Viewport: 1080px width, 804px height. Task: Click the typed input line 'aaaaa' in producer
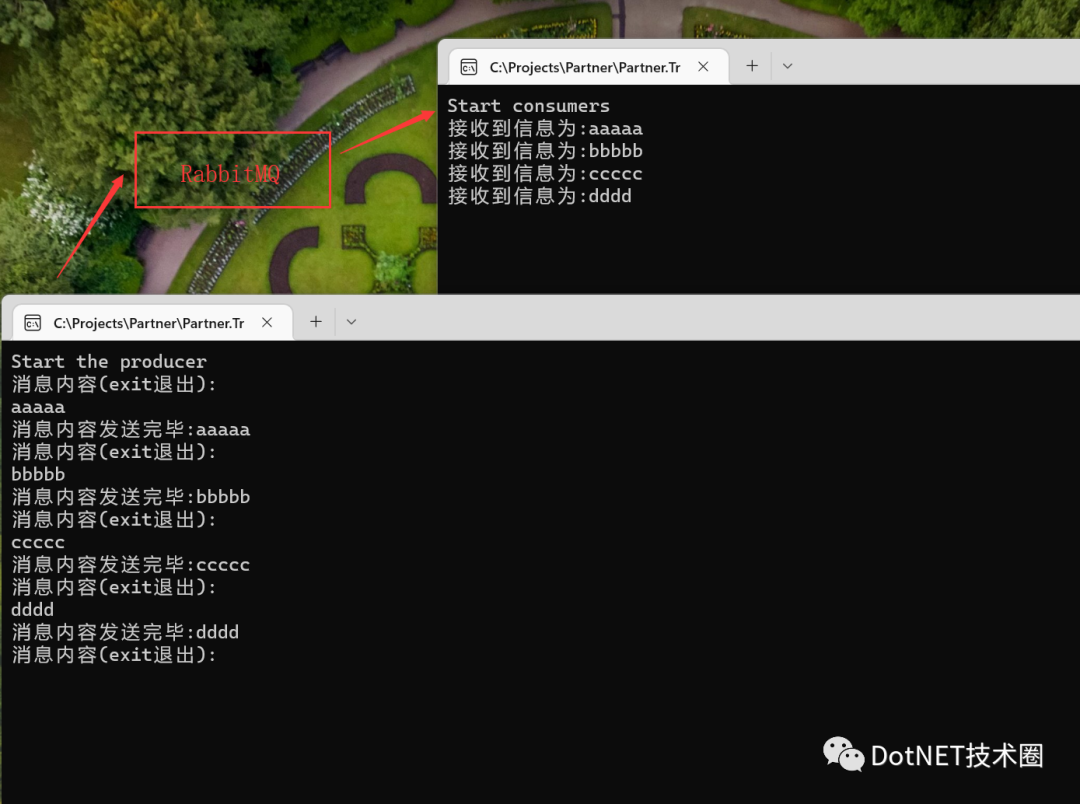38,408
